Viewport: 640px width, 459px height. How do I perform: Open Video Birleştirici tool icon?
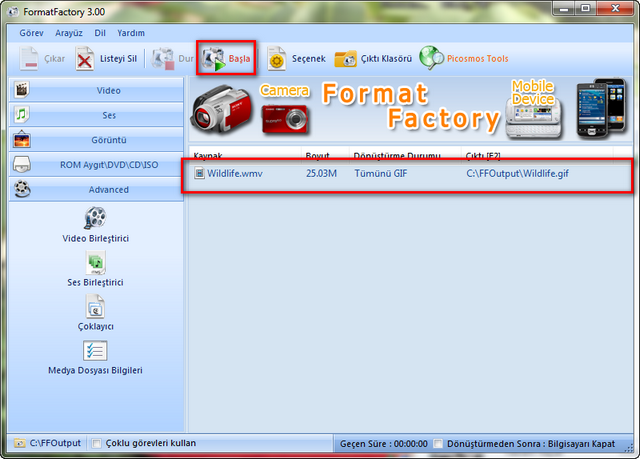pyautogui.click(x=95, y=218)
